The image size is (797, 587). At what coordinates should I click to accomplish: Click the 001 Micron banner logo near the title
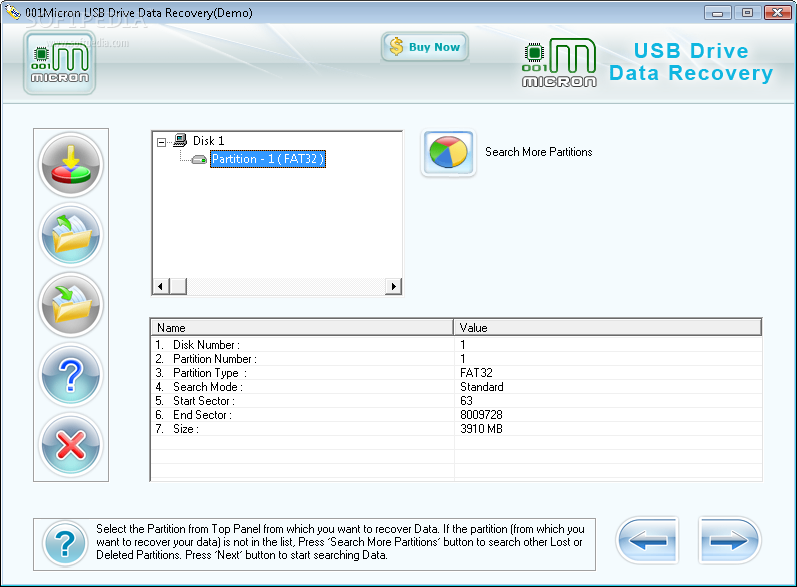coord(559,63)
